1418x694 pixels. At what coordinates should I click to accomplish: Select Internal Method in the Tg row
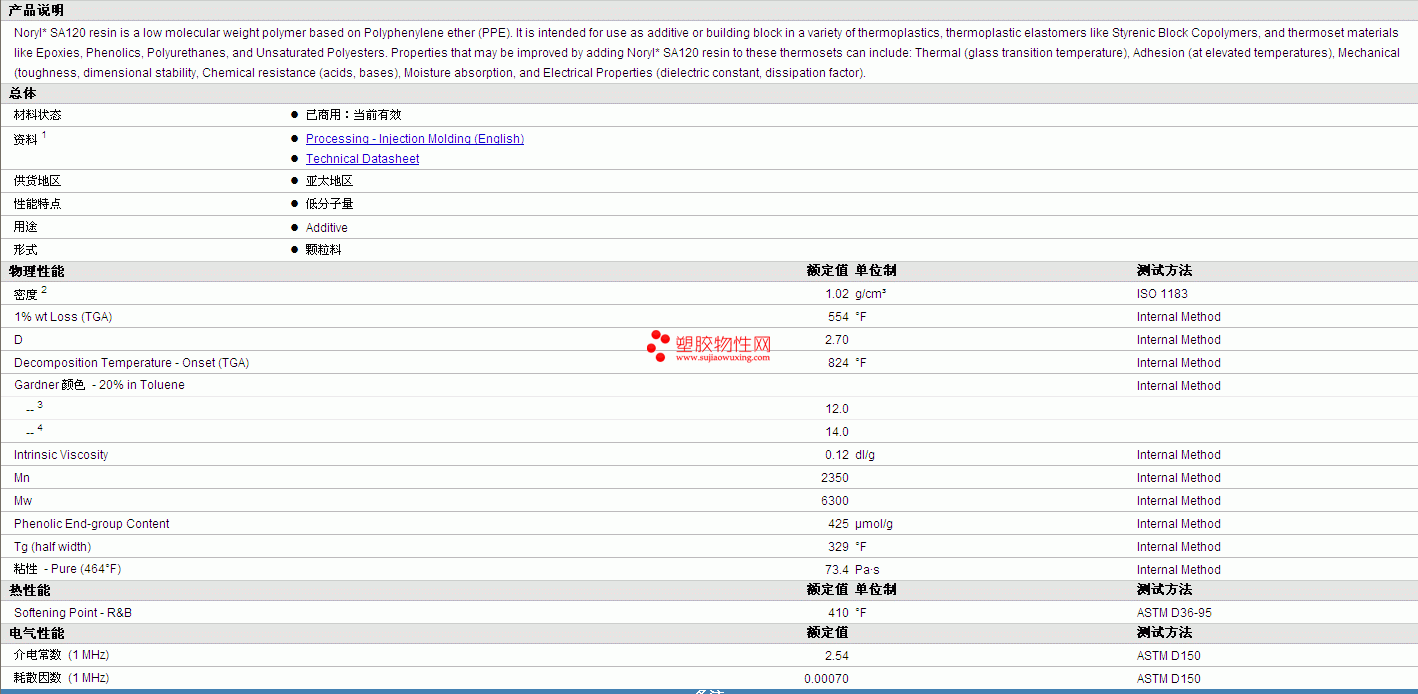pyautogui.click(x=1179, y=547)
